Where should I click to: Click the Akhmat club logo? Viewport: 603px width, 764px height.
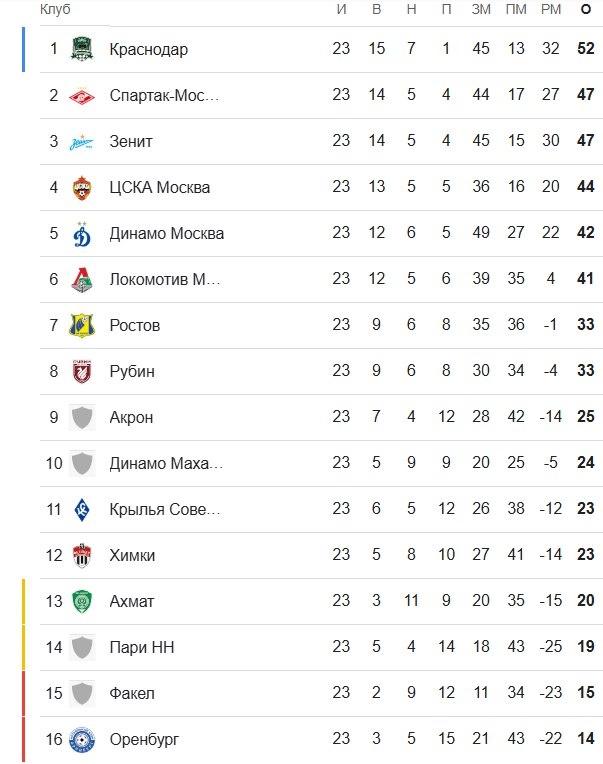82,602
